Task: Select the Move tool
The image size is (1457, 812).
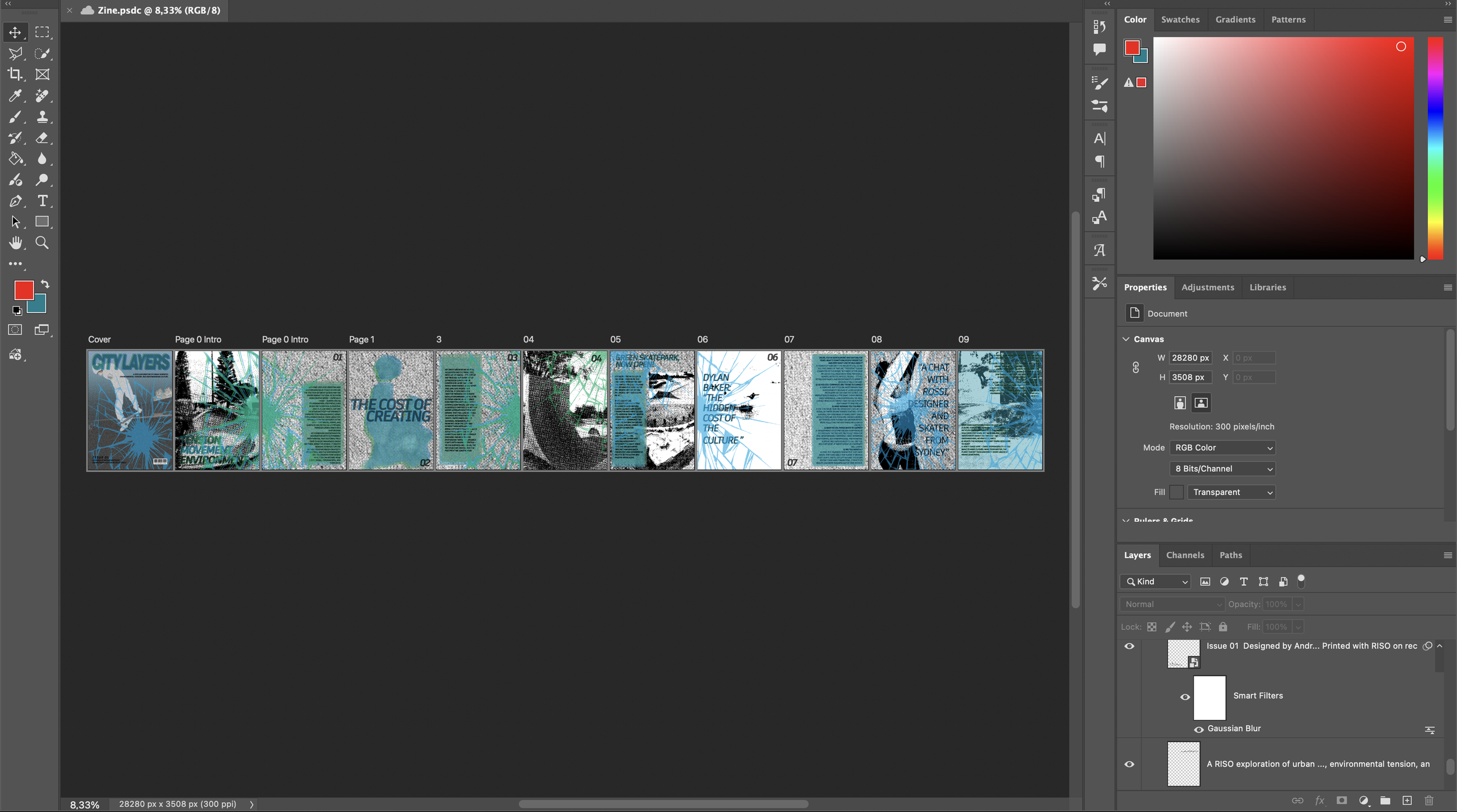Action: click(x=15, y=32)
